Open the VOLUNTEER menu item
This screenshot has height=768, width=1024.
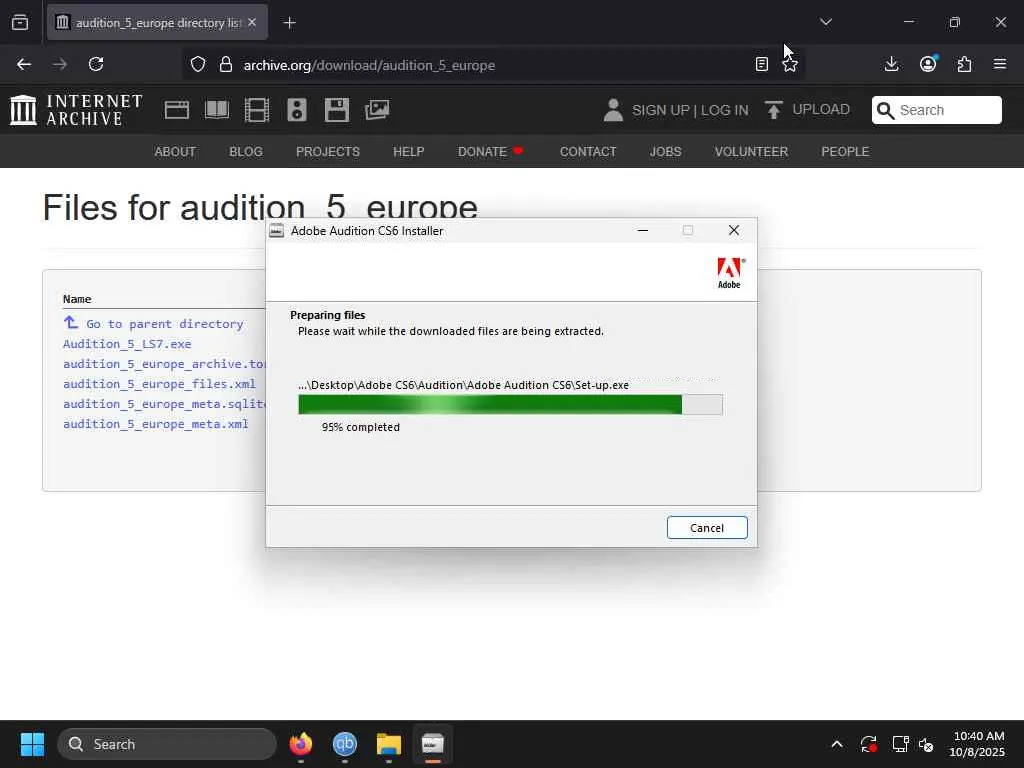[x=751, y=152]
